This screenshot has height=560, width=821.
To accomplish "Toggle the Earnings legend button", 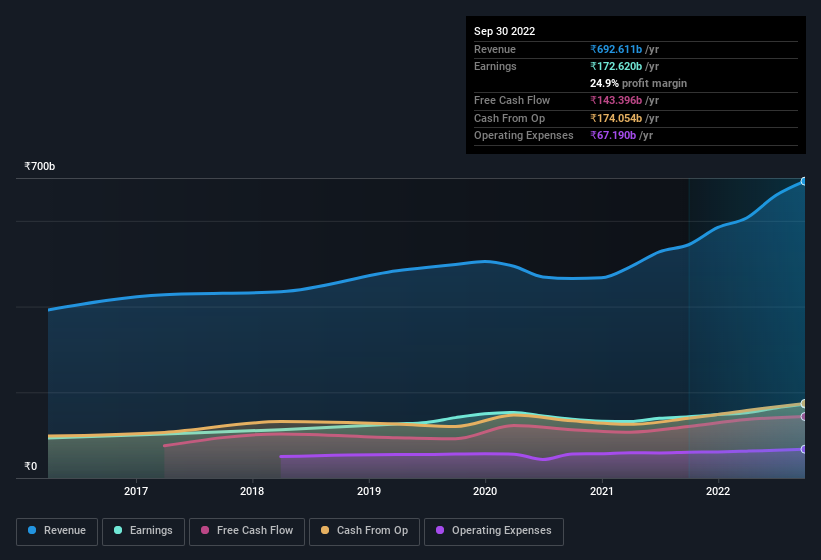I will tap(143, 531).
